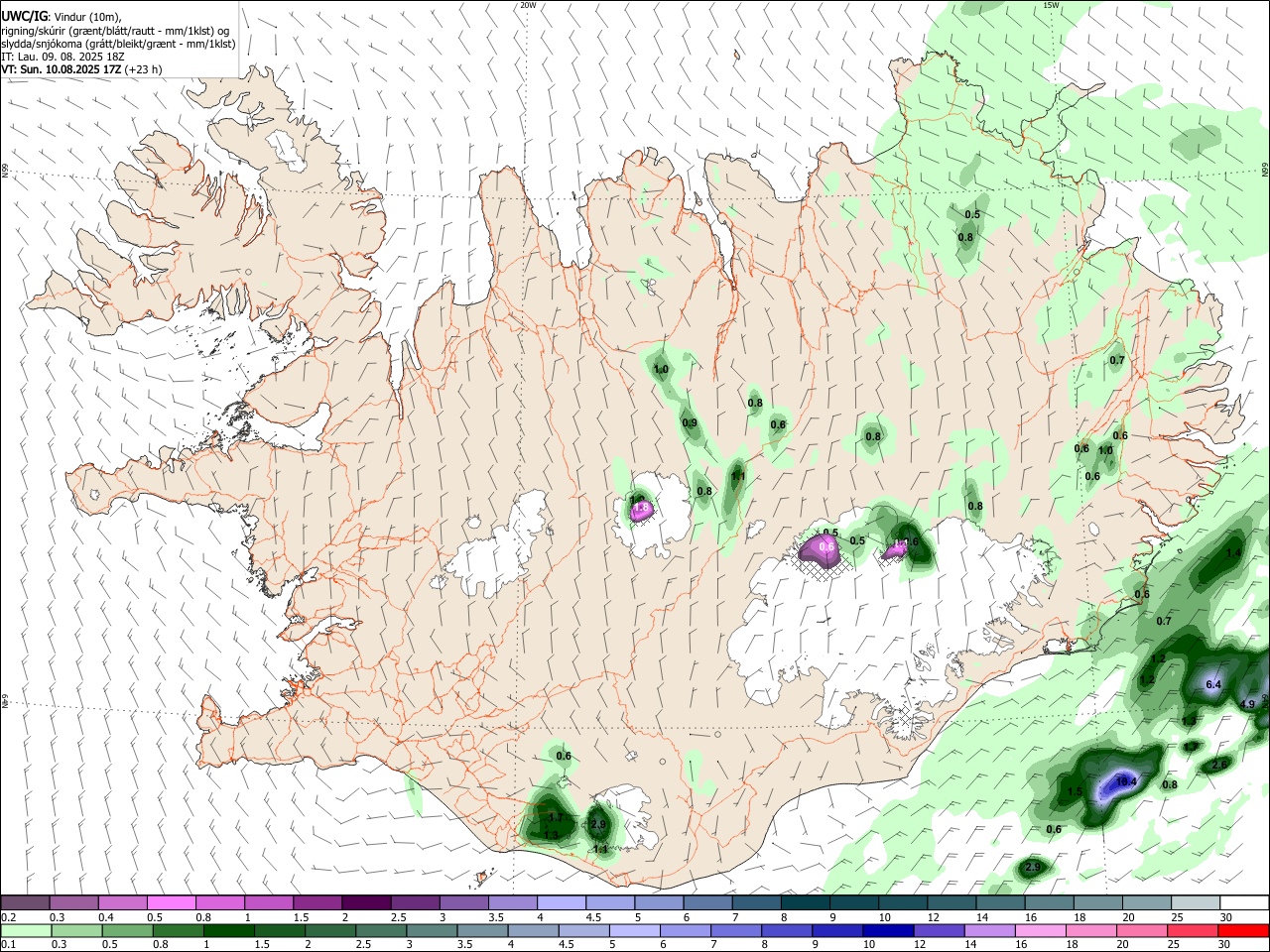
Task: Pick the slate blue swatch starting at 6 in the upper legend
Action: click(x=706, y=902)
